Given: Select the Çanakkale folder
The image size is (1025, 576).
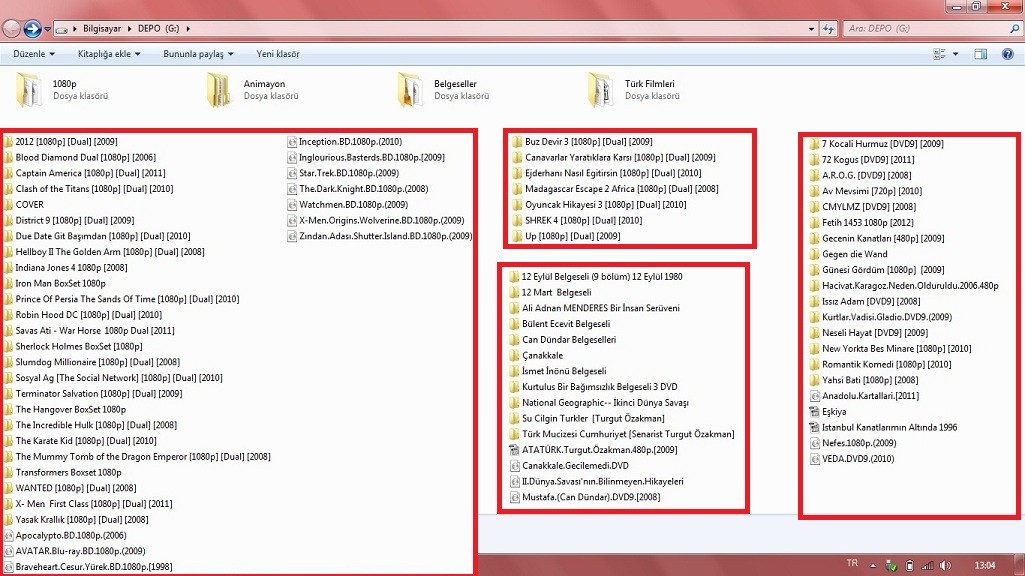Looking at the screenshot, I should coord(535,355).
